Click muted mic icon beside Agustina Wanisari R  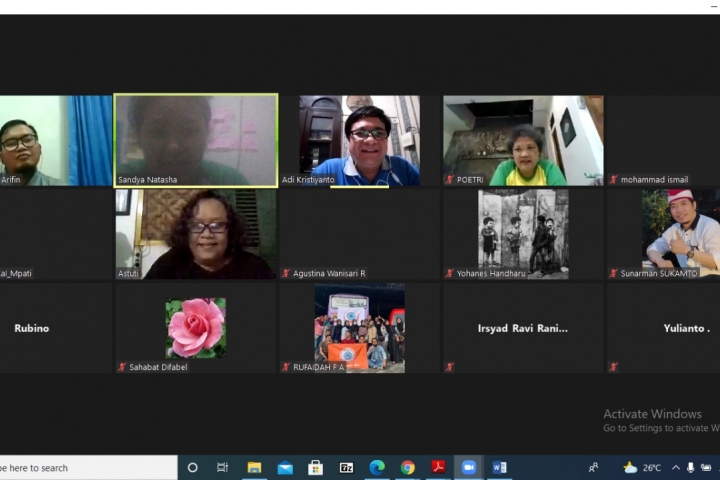pyautogui.click(x=286, y=273)
